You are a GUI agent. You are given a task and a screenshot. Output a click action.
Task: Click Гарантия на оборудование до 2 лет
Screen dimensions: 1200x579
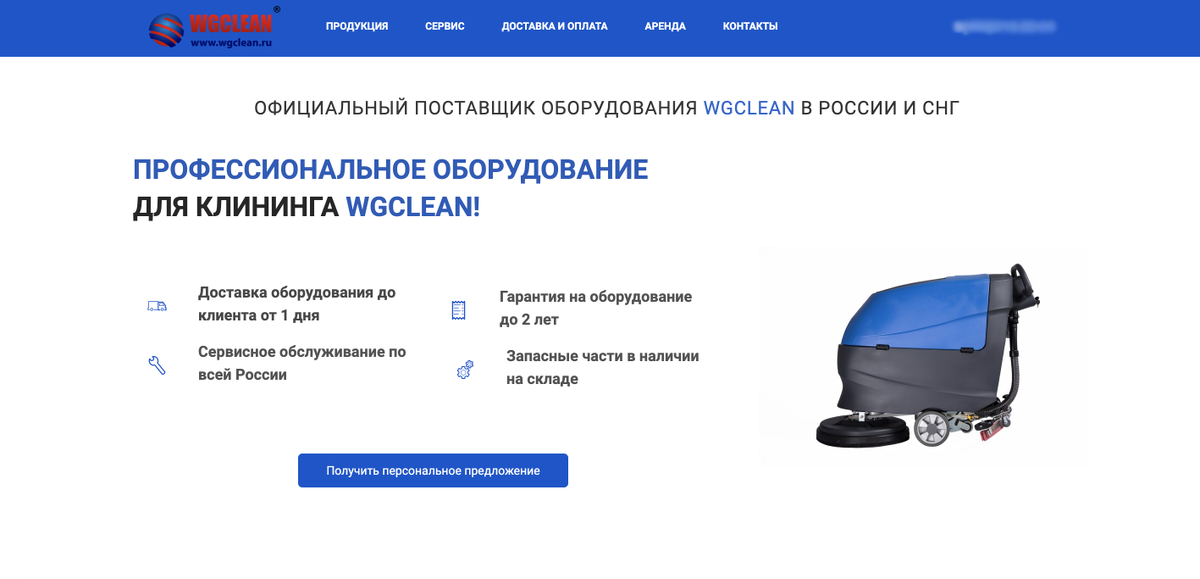tap(596, 308)
